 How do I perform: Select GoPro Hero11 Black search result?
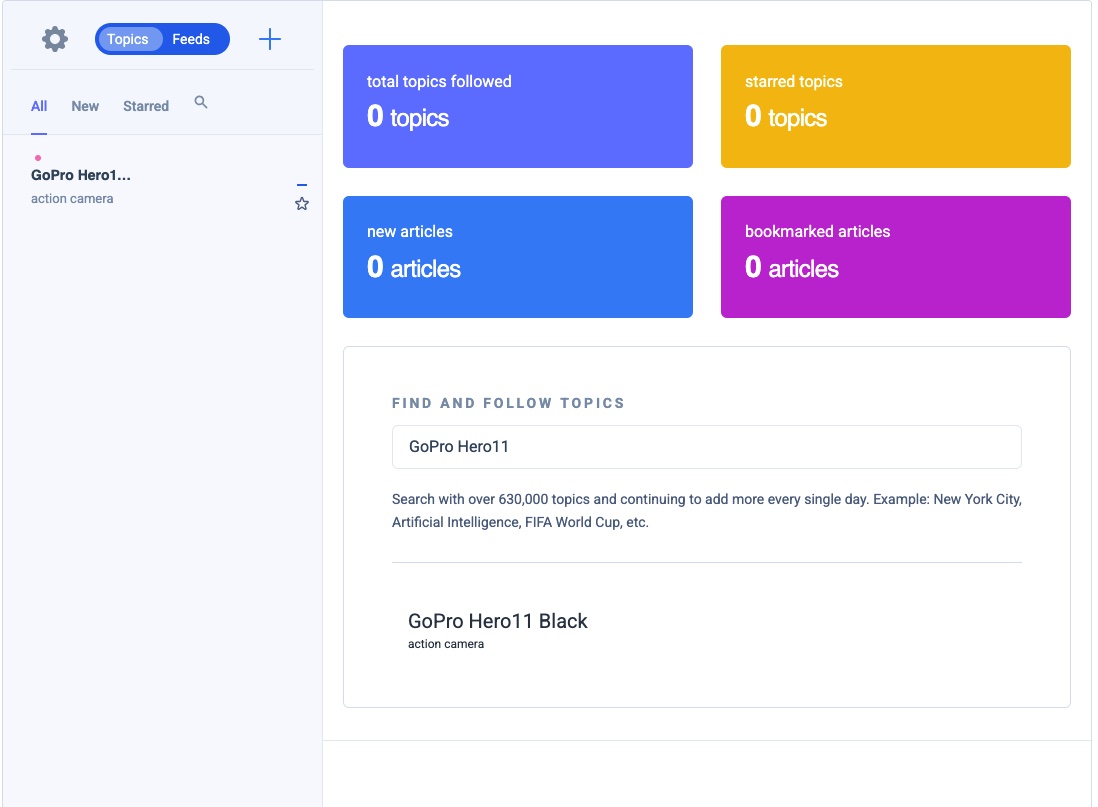(x=498, y=621)
